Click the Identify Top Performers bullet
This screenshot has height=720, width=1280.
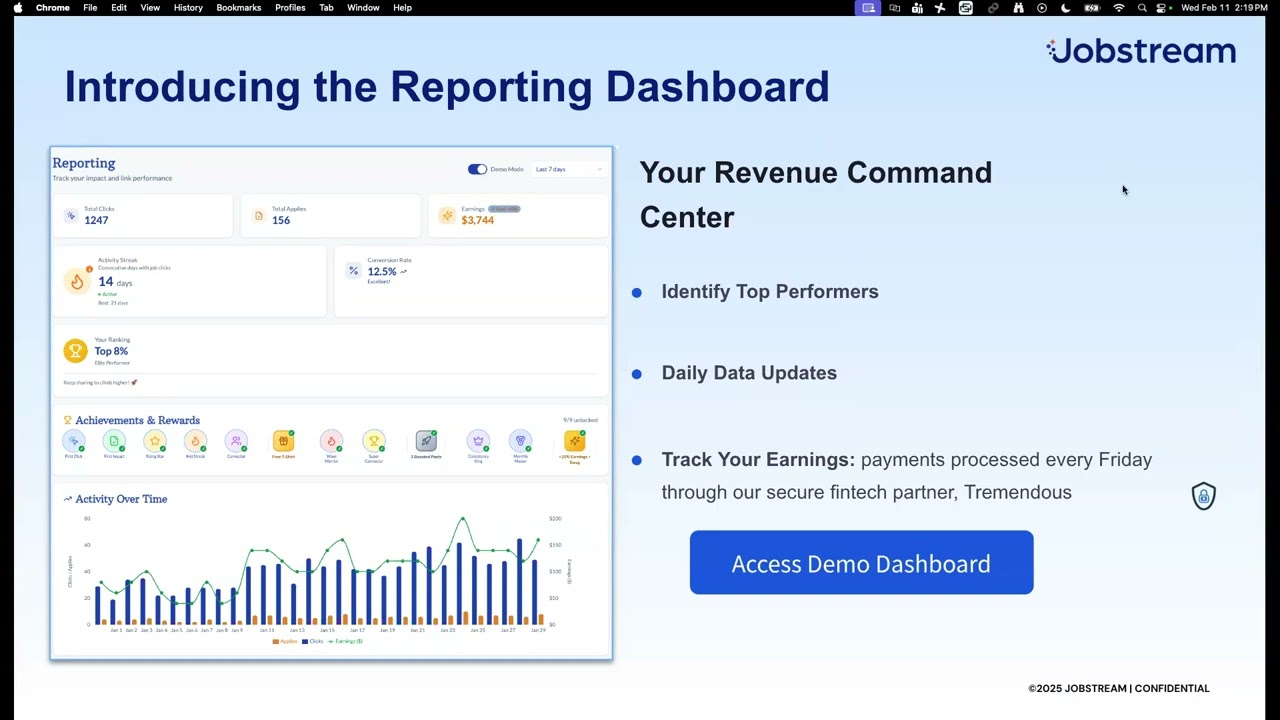770,291
